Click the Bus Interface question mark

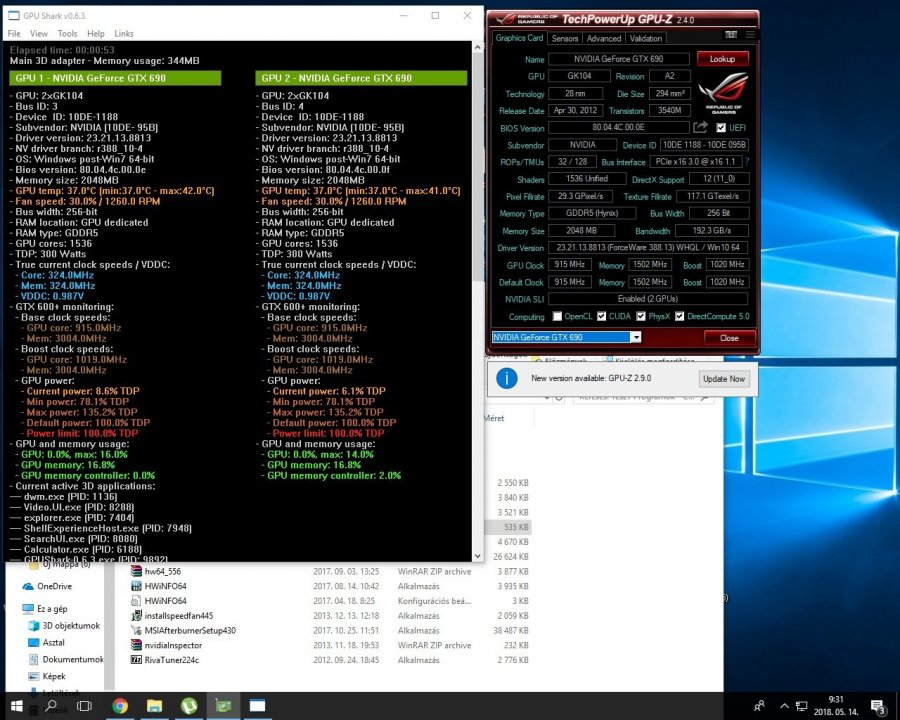pyautogui.click(x=747, y=162)
